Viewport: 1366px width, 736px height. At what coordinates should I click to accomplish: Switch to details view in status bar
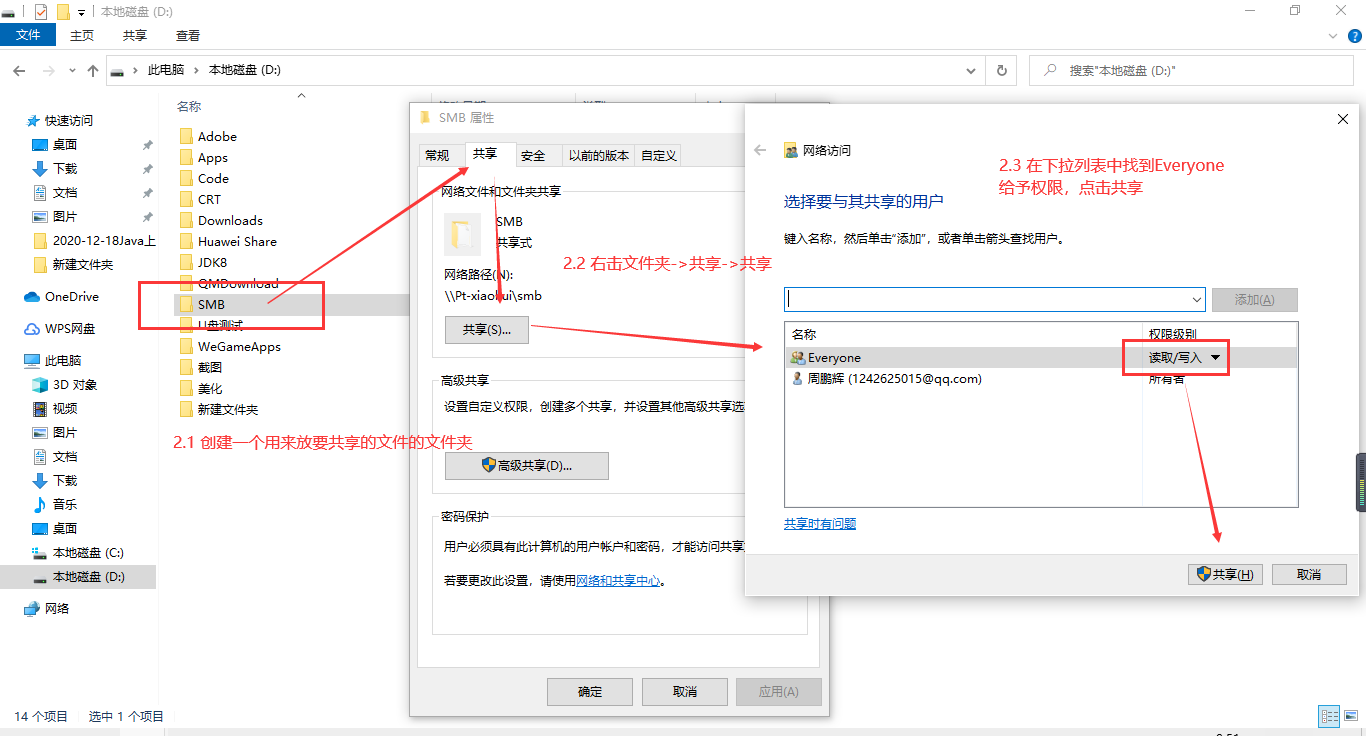[x=1329, y=716]
